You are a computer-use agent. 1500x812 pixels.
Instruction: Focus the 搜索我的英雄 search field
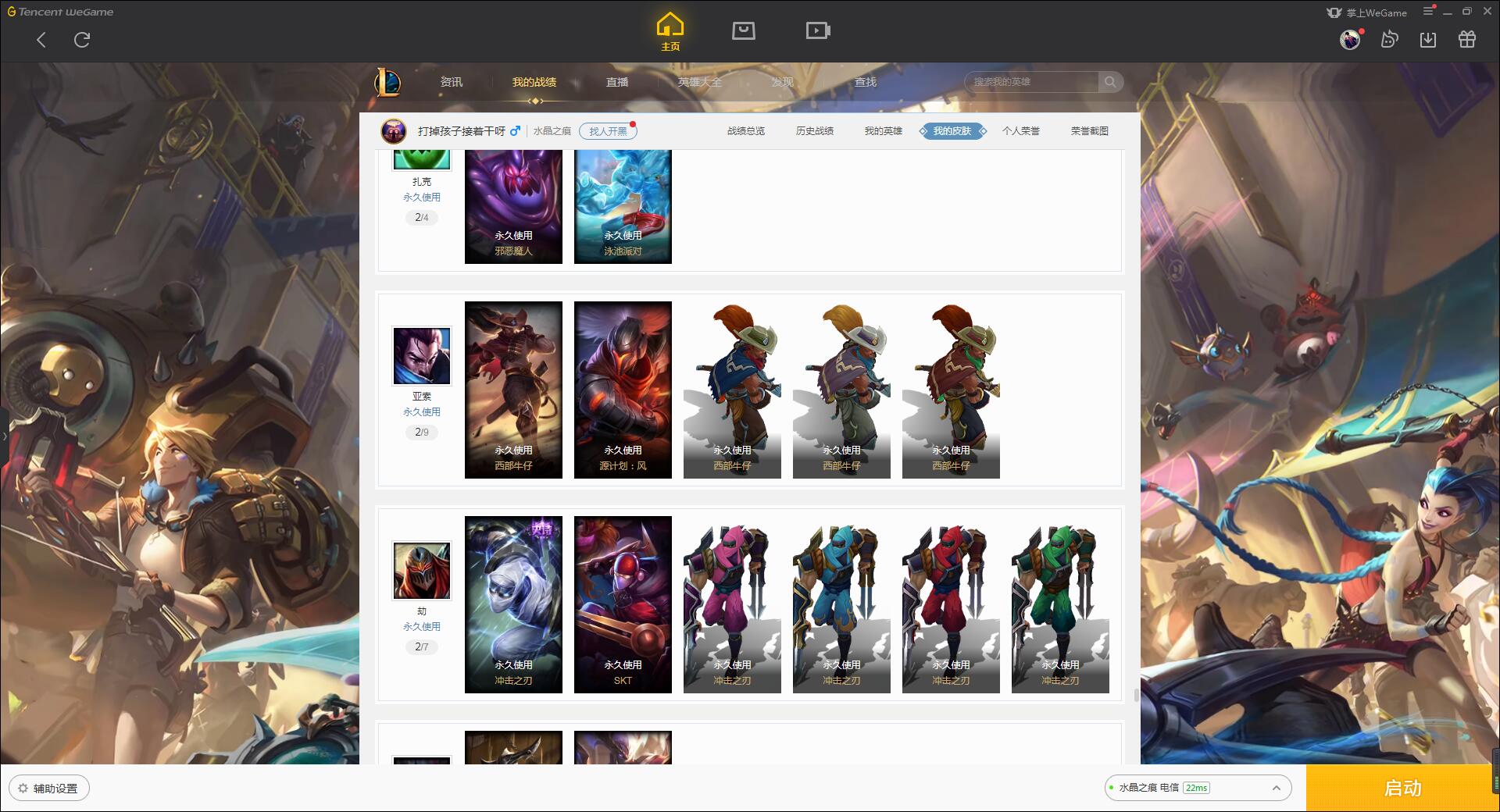tap(1031, 82)
